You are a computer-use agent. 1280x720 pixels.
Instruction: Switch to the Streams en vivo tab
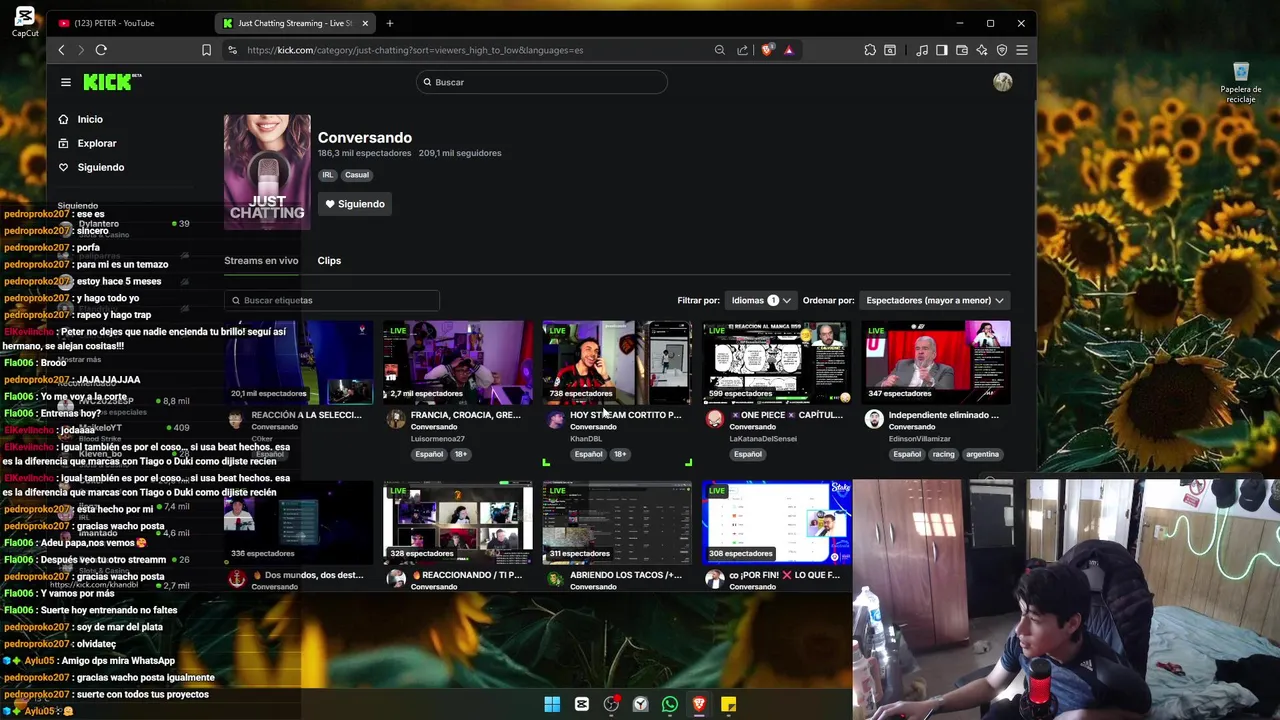point(261,260)
